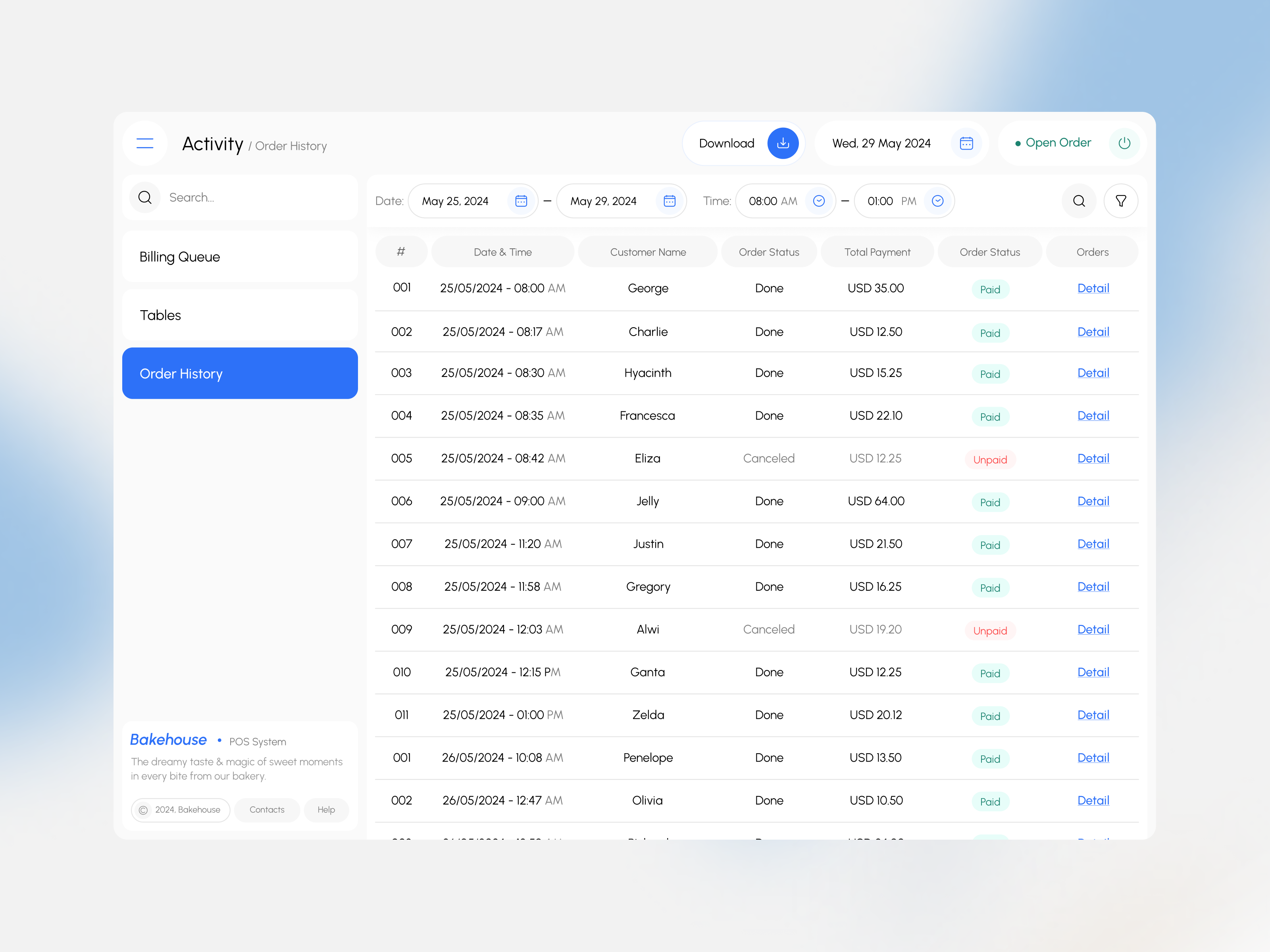This screenshot has width=1270, height=952.
Task: Open the hamburger menu icon
Action: (145, 144)
